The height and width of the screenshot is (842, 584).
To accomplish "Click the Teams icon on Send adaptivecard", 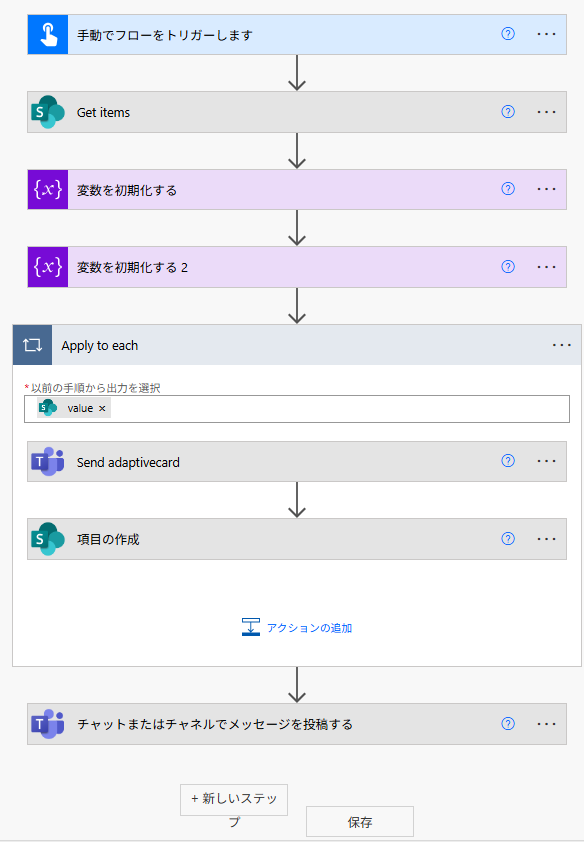I will pos(48,462).
